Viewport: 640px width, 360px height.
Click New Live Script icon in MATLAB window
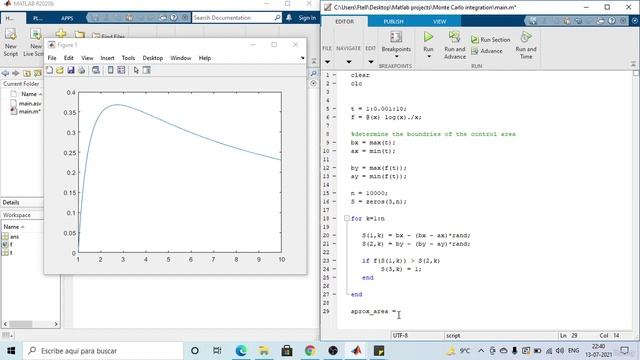tap(36, 35)
